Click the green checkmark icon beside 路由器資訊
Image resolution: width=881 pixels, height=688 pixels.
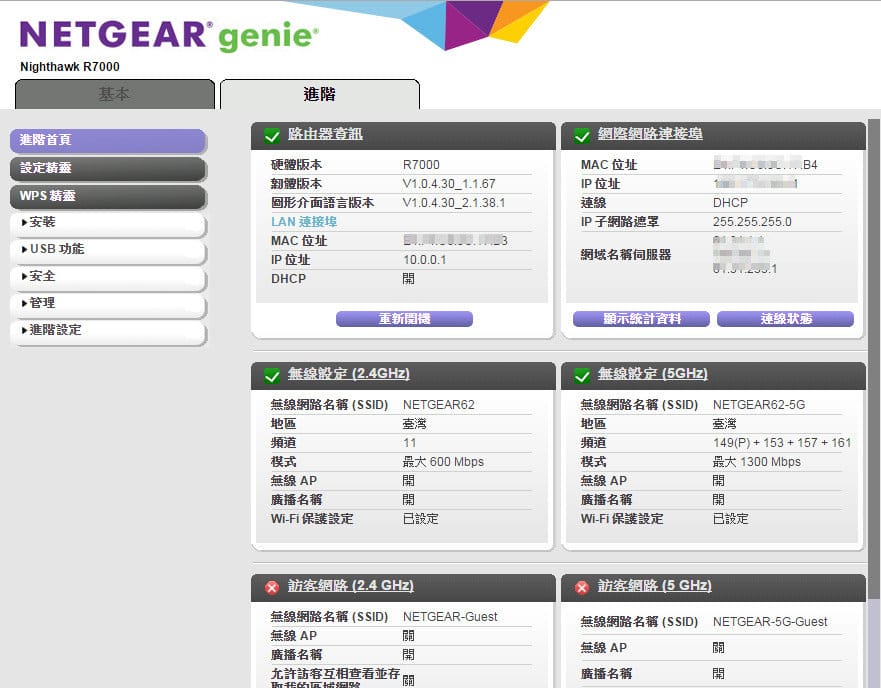tap(272, 135)
